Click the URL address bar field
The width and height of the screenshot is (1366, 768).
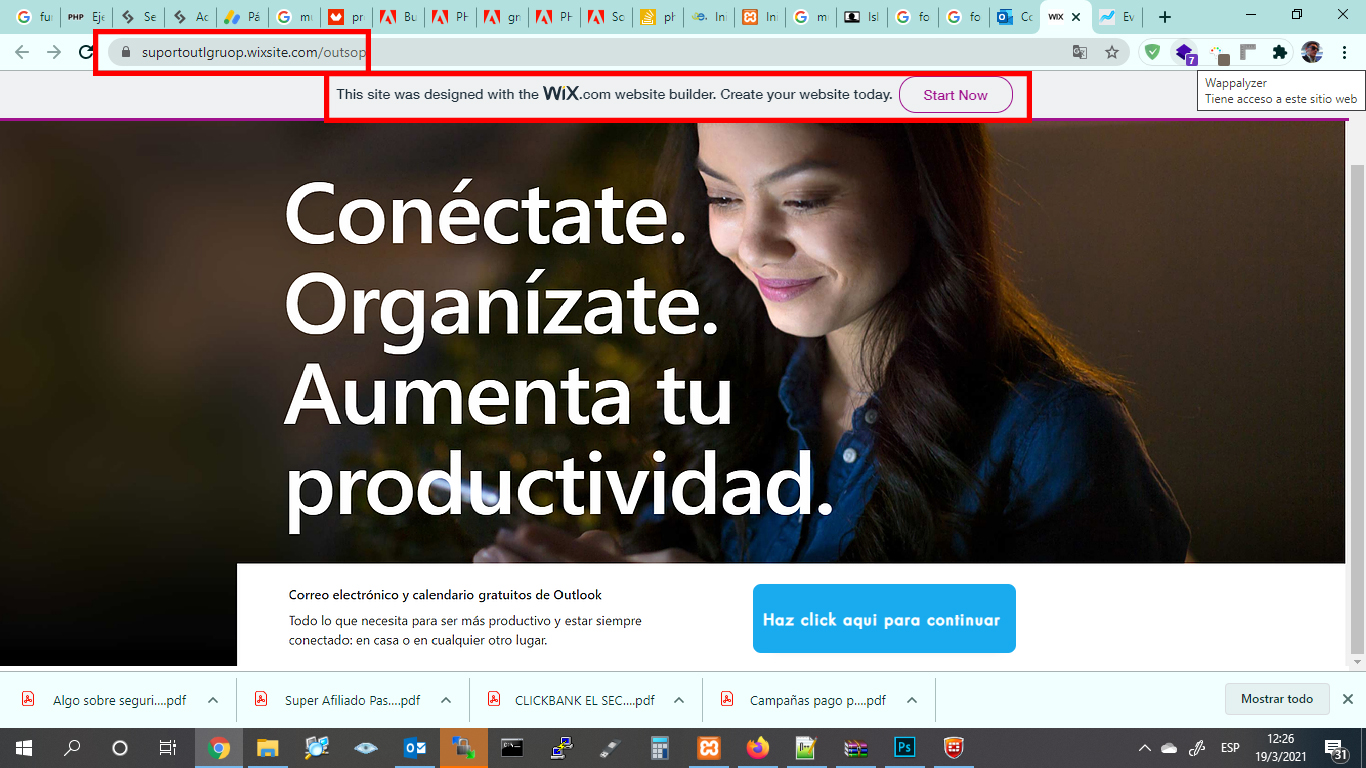(600, 53)
